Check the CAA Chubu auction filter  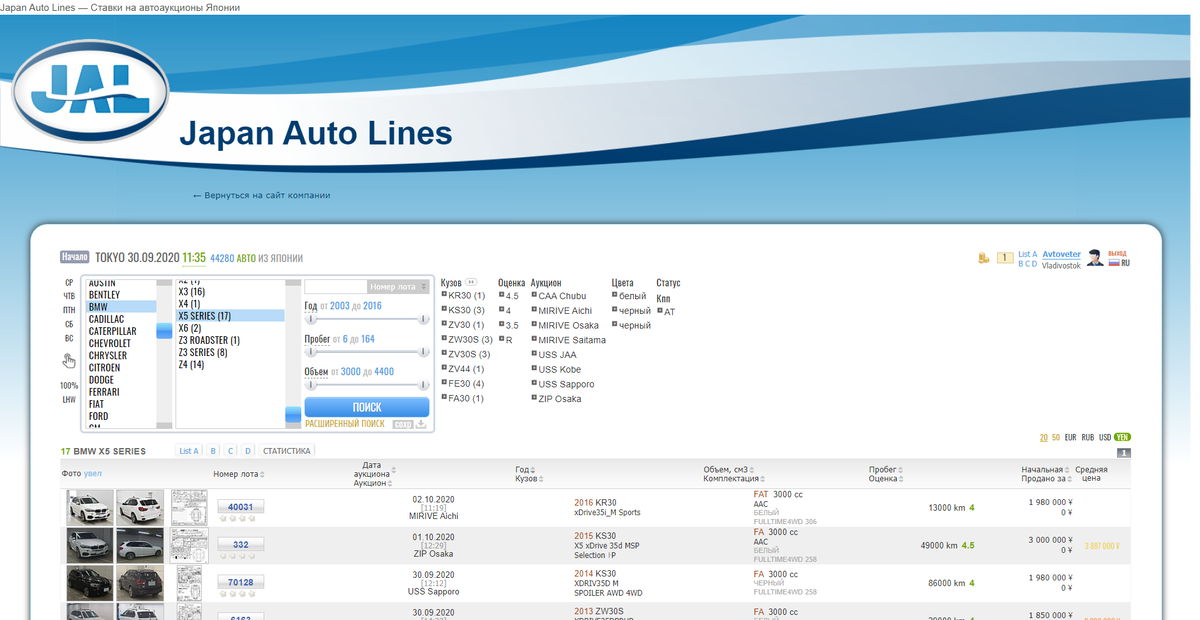(559, 296)
